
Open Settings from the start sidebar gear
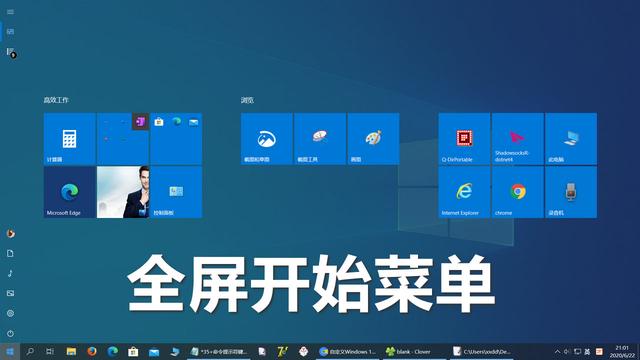click(10, 313)
